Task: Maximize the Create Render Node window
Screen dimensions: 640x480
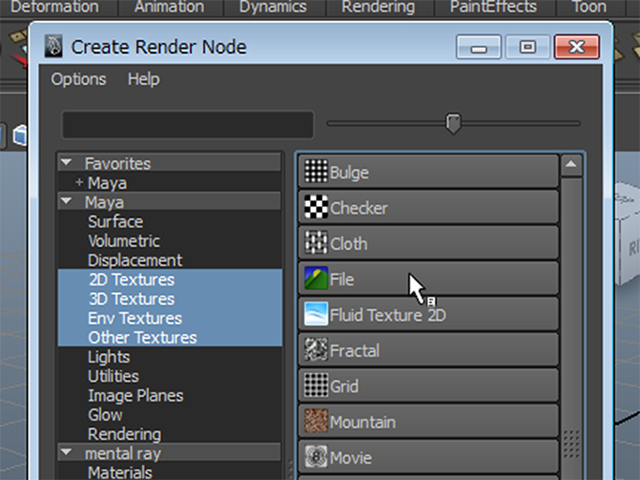Action: coord(527,47)
